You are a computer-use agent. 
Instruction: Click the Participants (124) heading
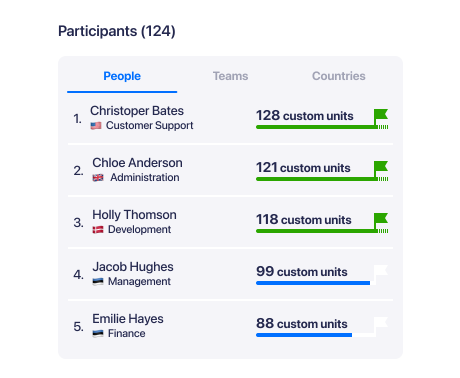[117, 31]
